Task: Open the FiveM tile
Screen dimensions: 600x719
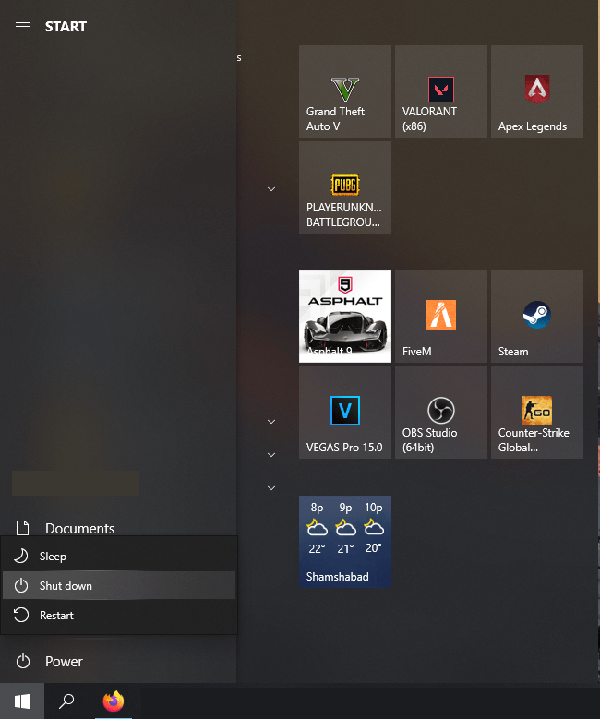Action: (441, 316)
